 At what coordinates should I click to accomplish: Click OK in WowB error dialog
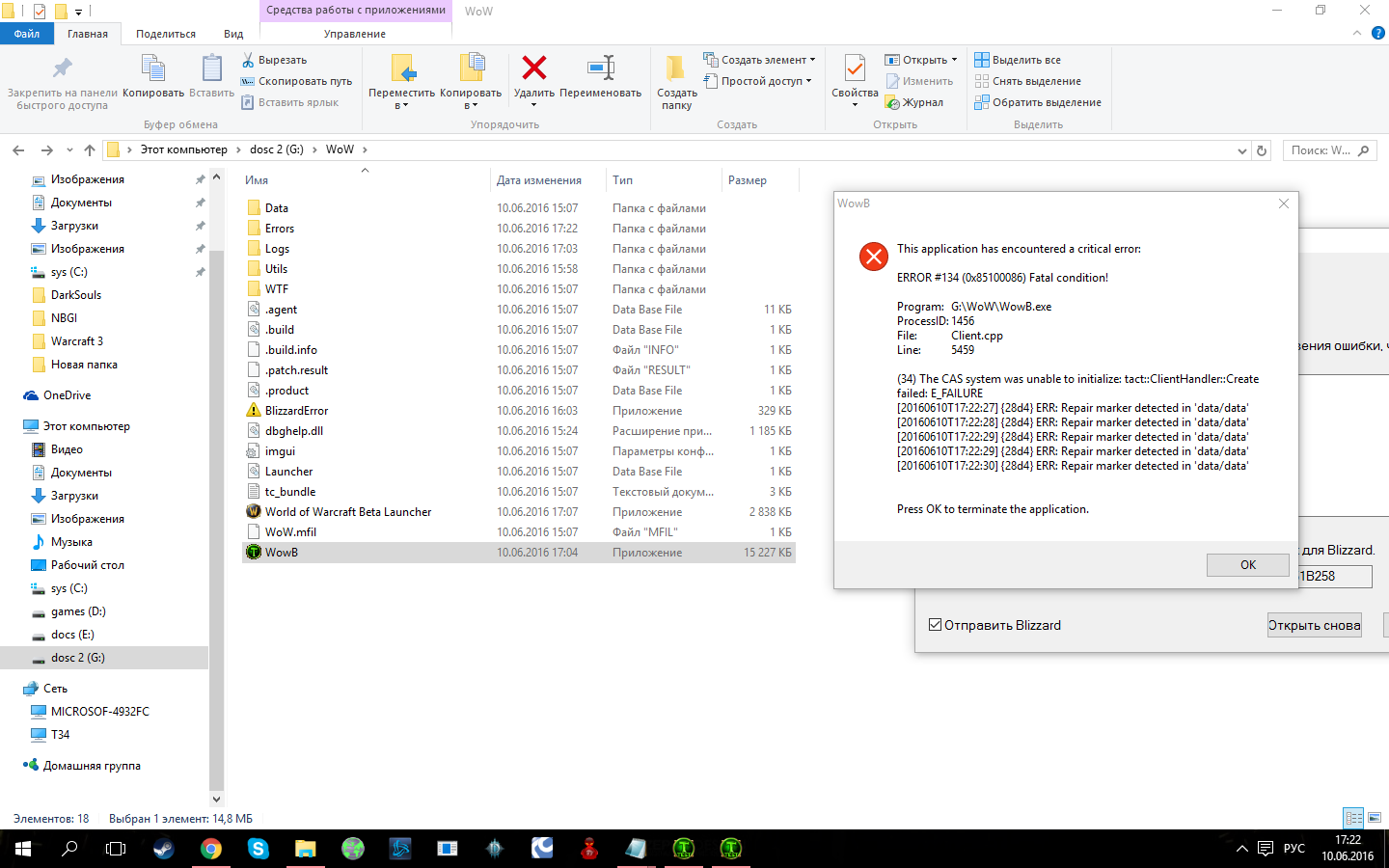point(1248,565)
